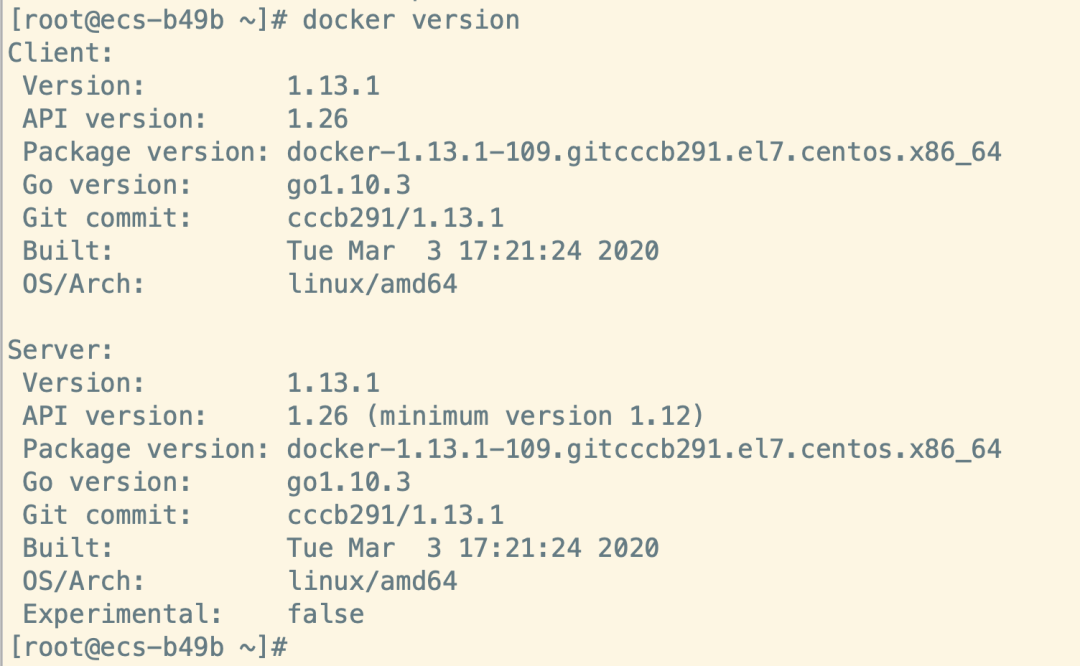Place cursor at the empty bottom shell prompt
Viewport: 1080px width, 666px height.
pyautogui.click(x=298, y=647)
